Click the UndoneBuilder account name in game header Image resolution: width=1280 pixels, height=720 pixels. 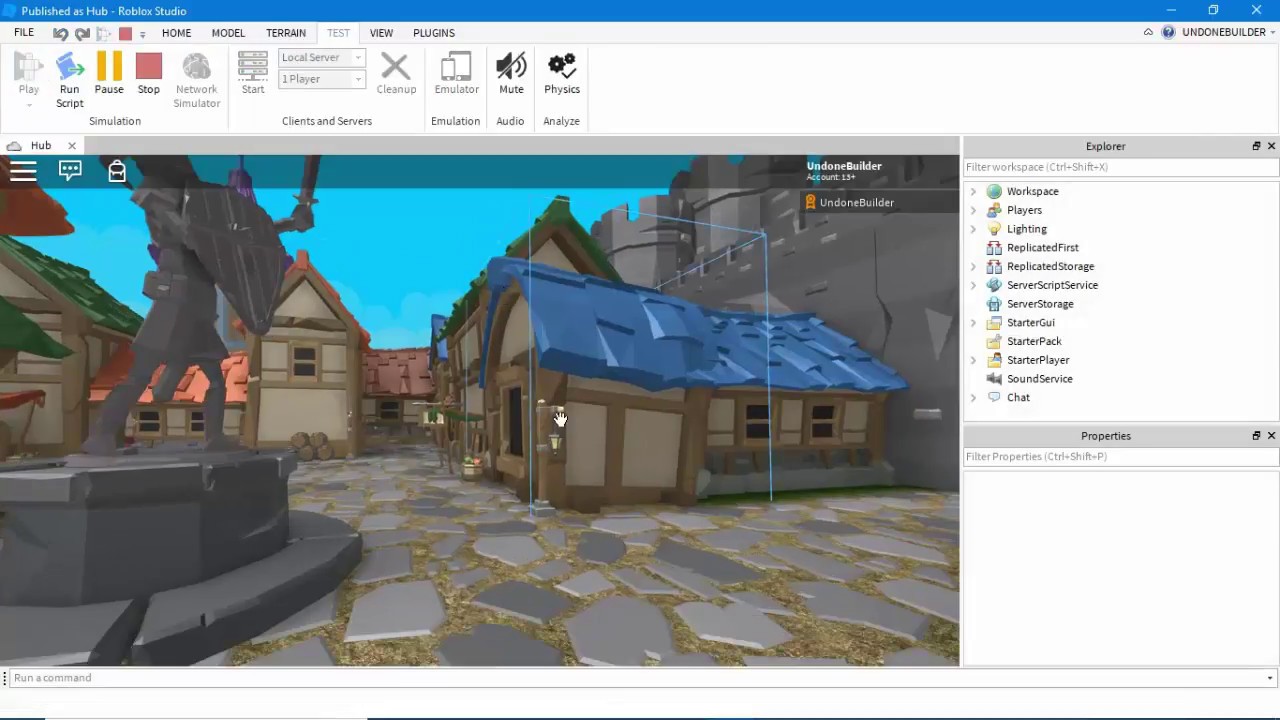[844, 166]
